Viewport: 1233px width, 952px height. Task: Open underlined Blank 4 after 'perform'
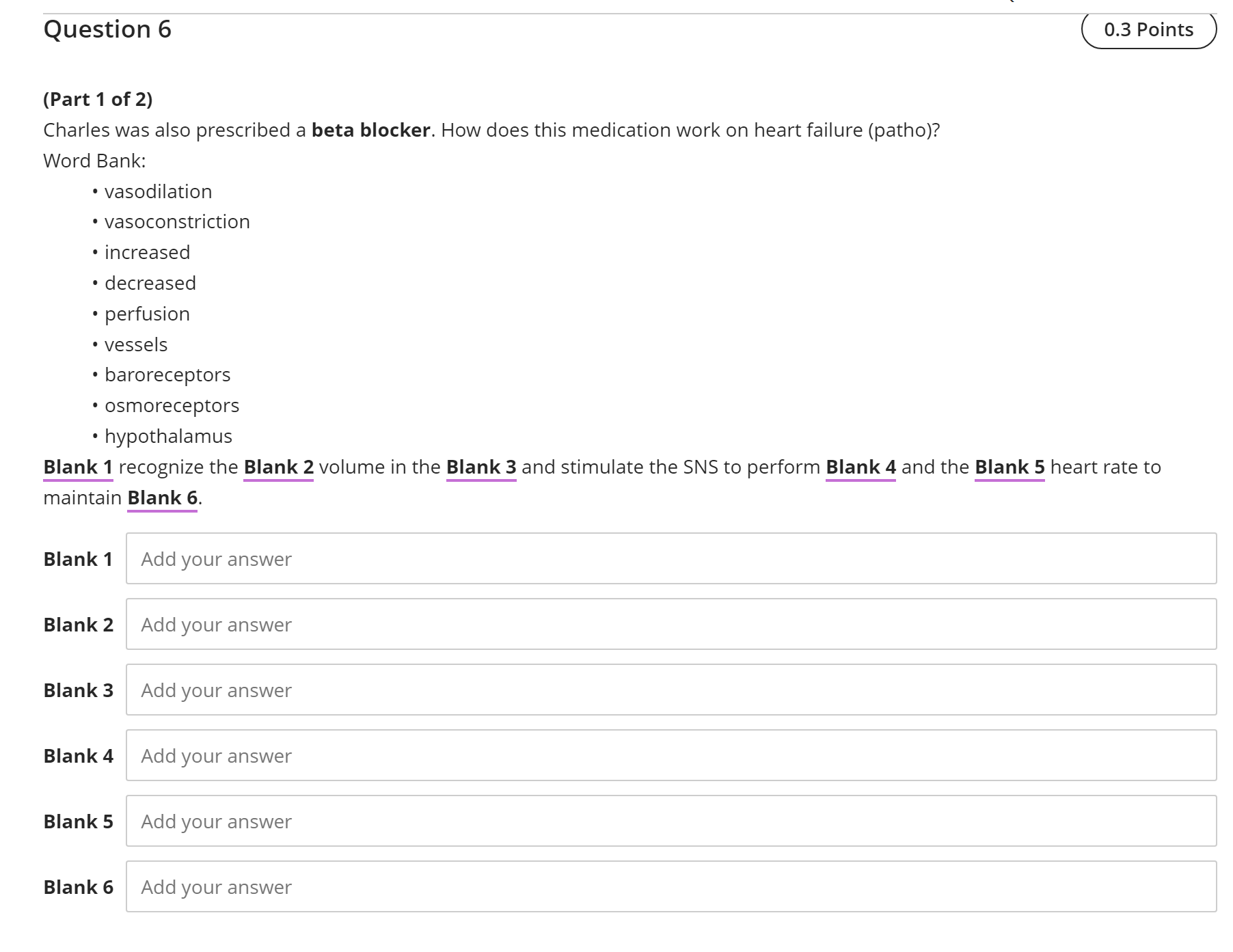coord(861,467)
